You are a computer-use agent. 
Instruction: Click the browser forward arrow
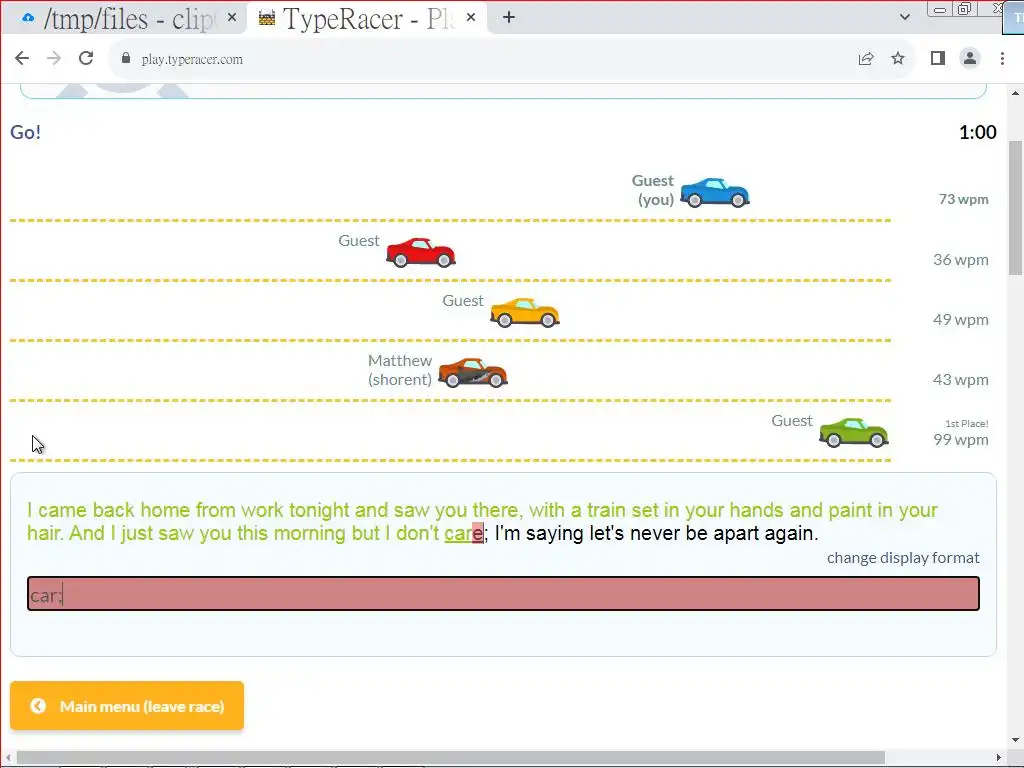(54, 58)
